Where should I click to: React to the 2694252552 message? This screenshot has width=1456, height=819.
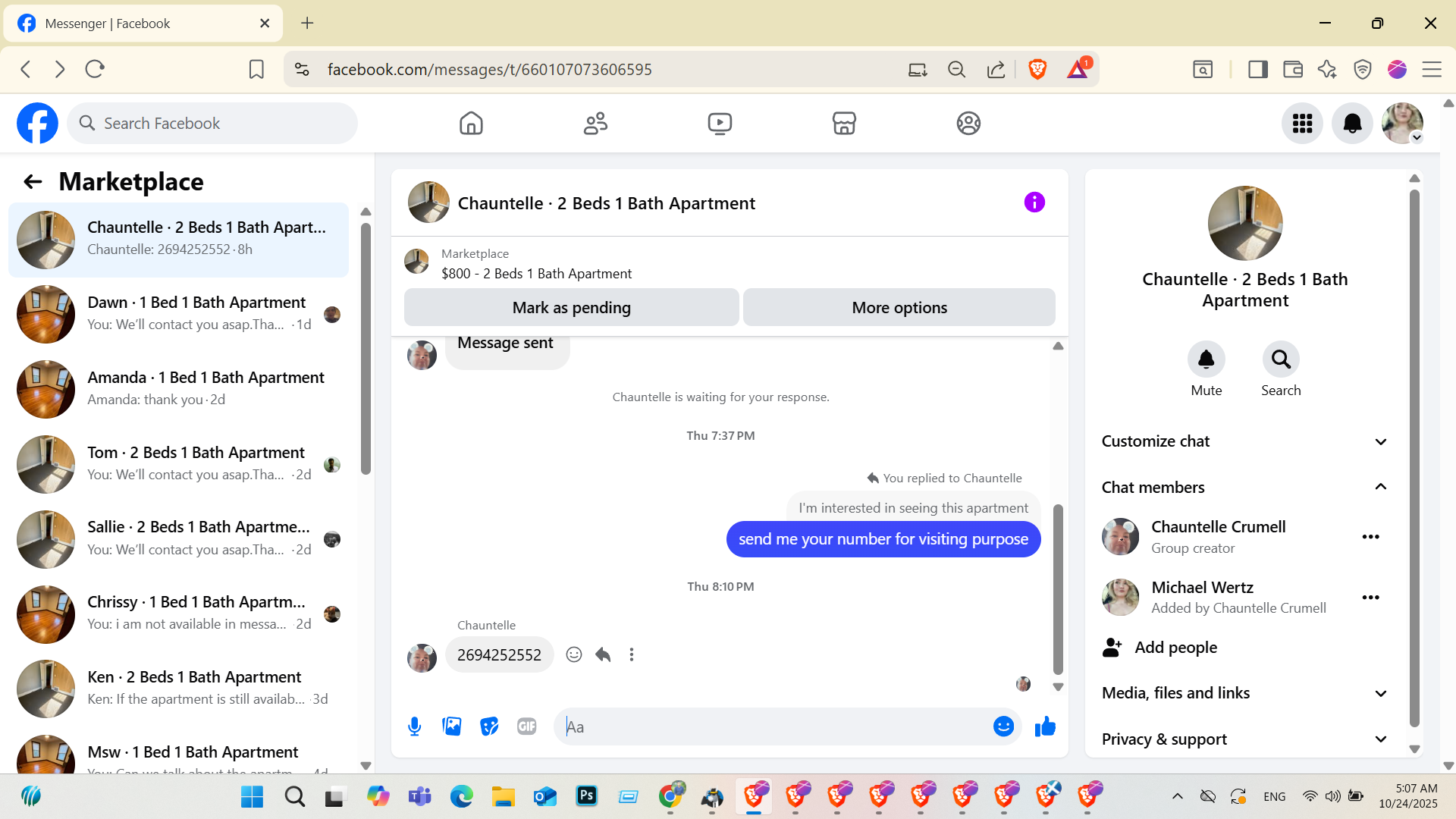(574, 654)
